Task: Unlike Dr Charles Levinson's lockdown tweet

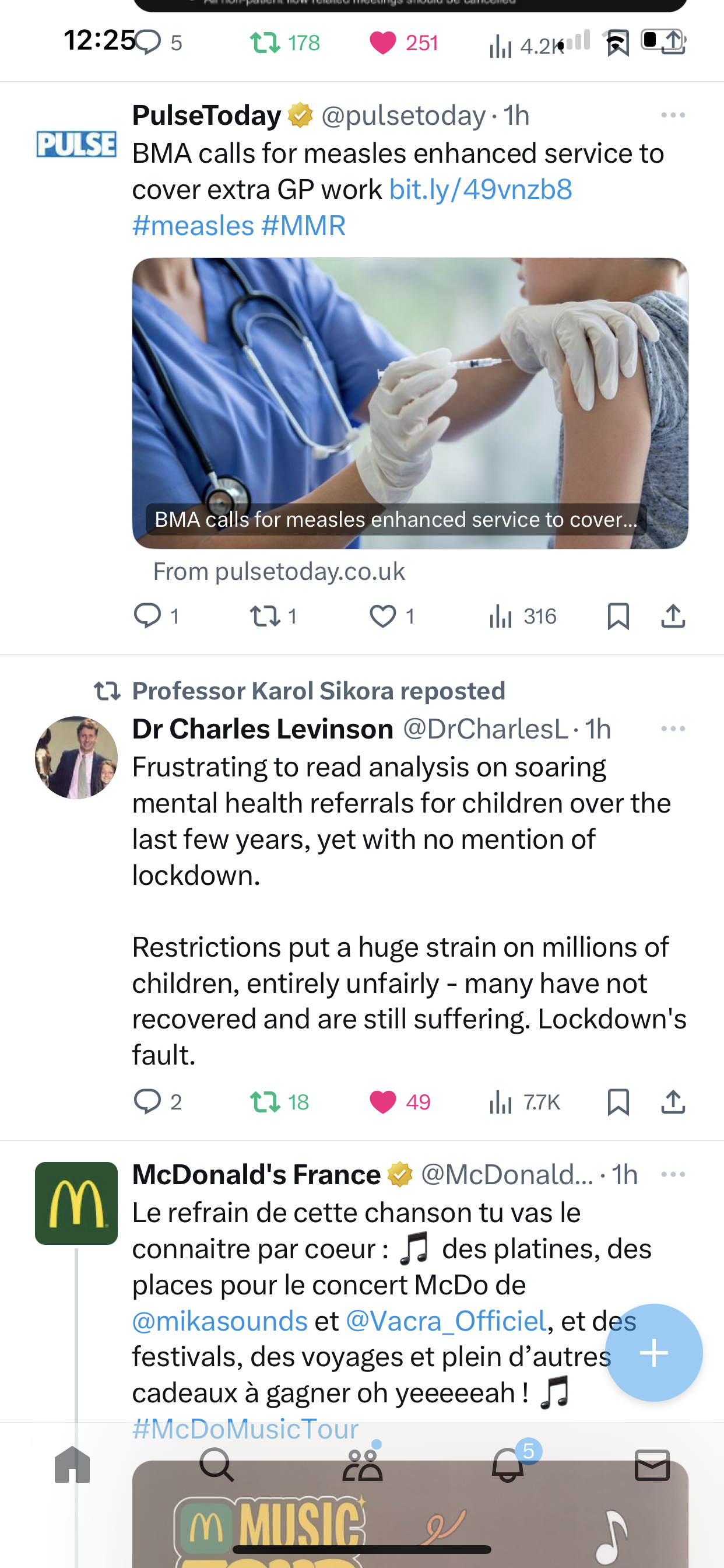Action: coord(400,1102)
